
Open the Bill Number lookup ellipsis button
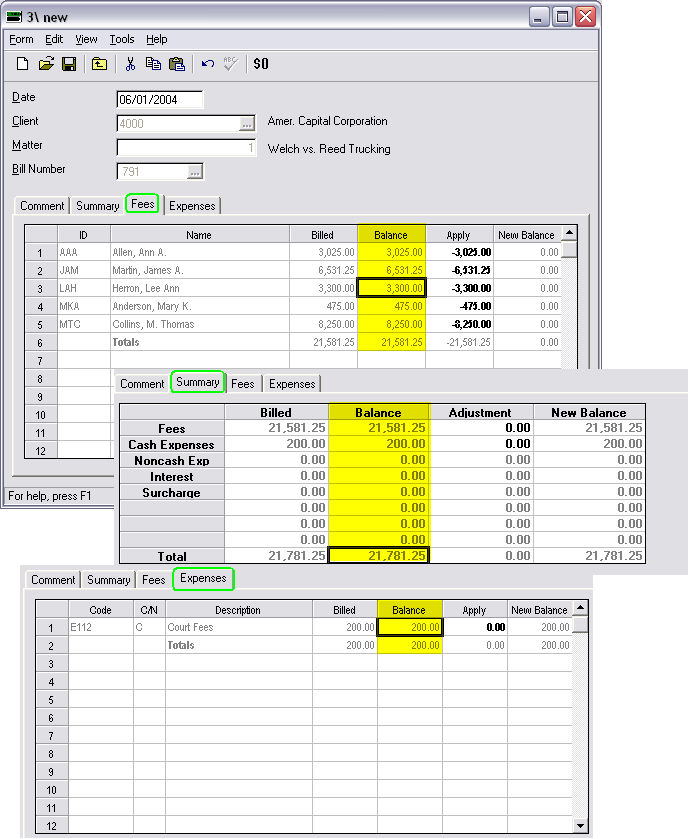[194, 172]
